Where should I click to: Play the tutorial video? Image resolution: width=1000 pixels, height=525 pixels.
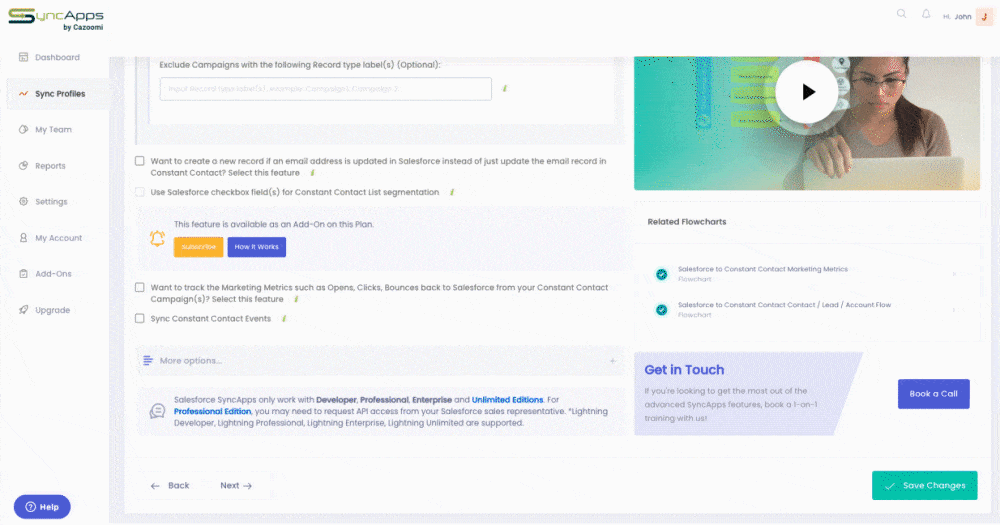click(807, 92)
